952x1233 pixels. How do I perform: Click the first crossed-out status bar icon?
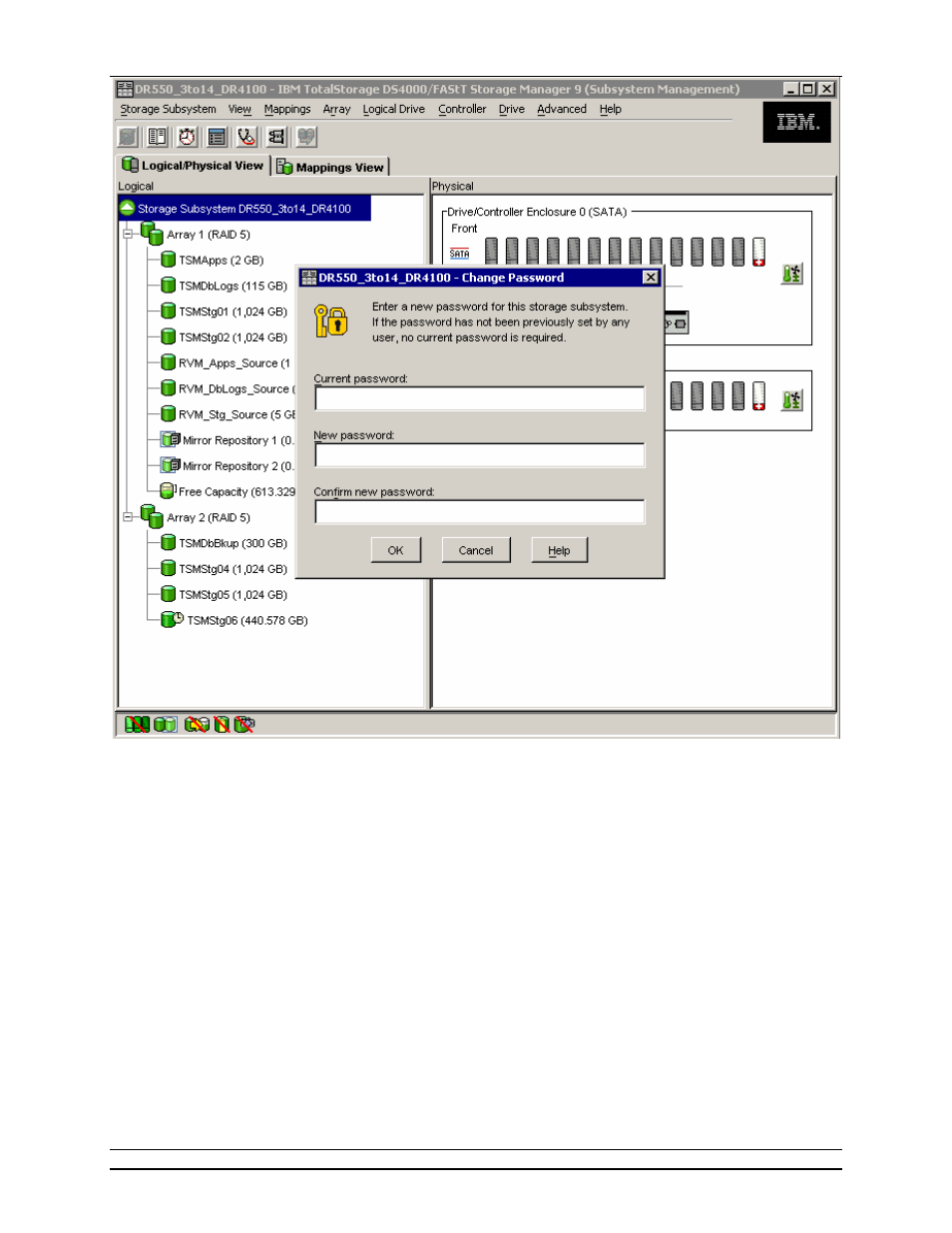click(x=137, y=724)
